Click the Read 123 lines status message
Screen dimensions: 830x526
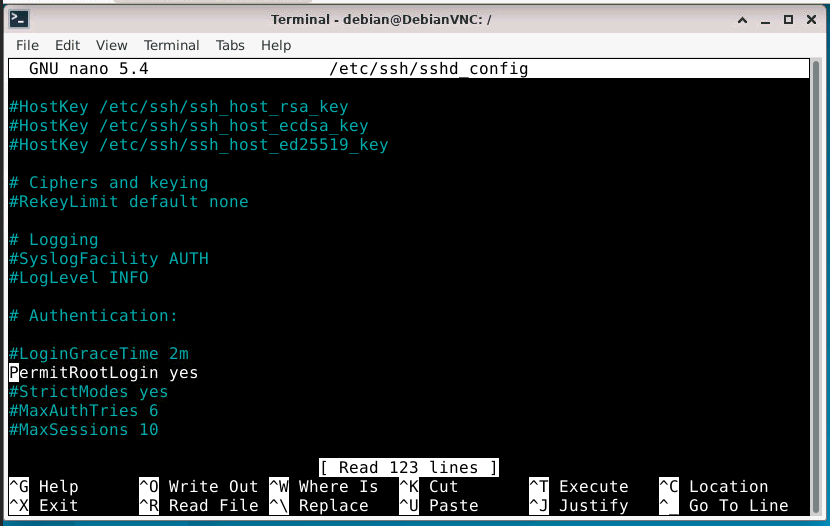409,468
